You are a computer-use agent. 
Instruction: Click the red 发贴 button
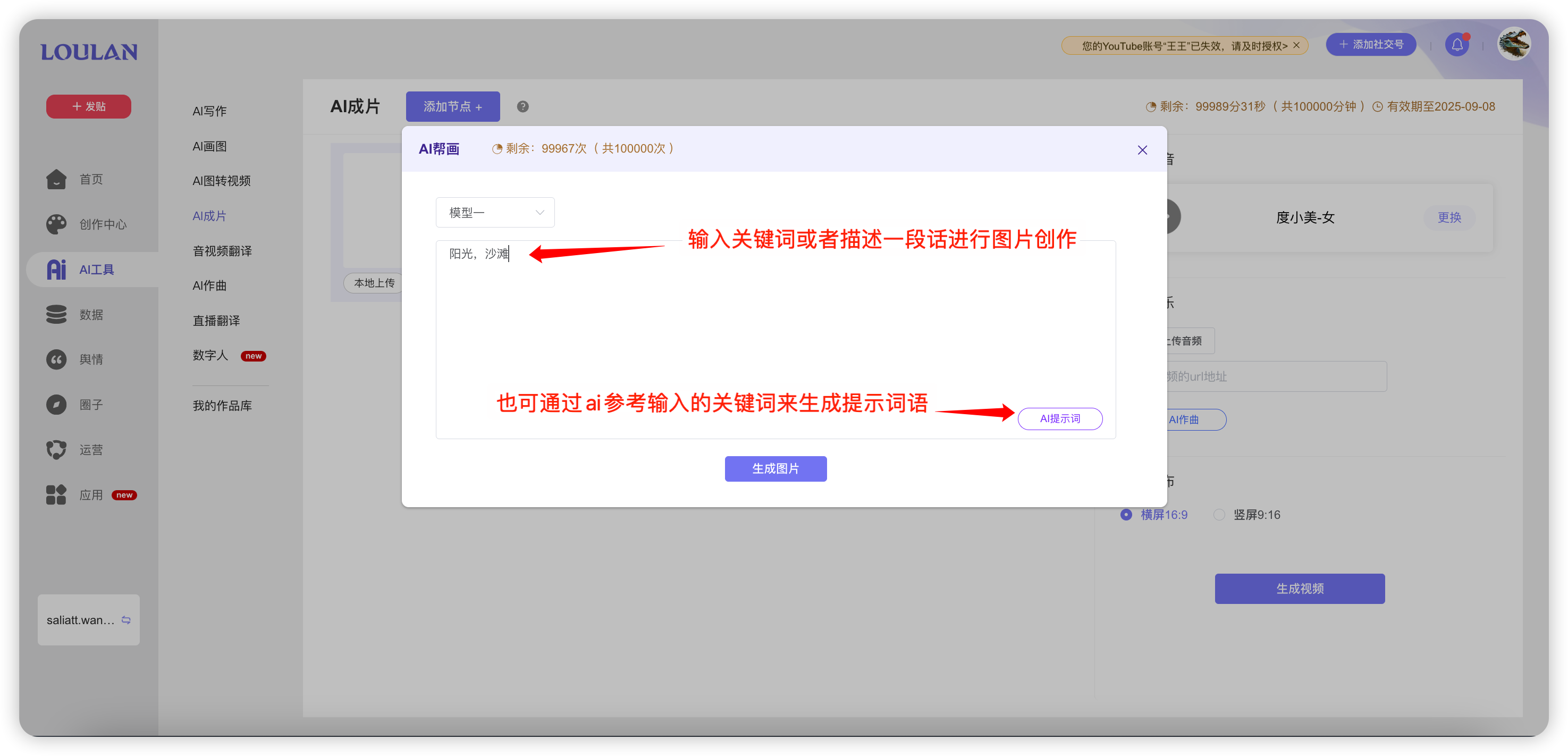point(89,106)
